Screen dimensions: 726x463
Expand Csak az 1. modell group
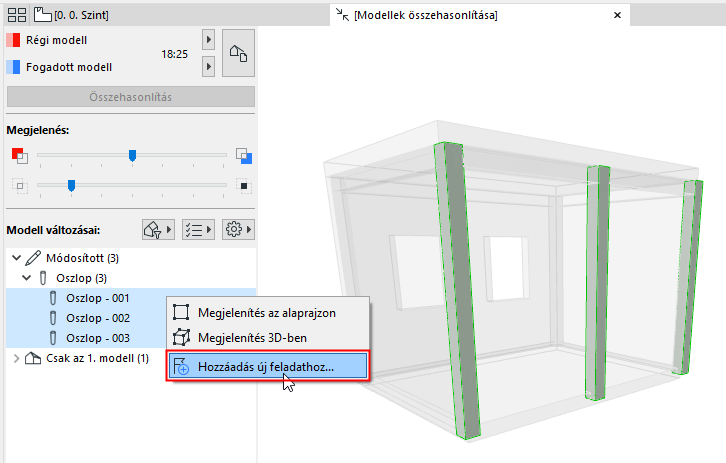[16, 358]
